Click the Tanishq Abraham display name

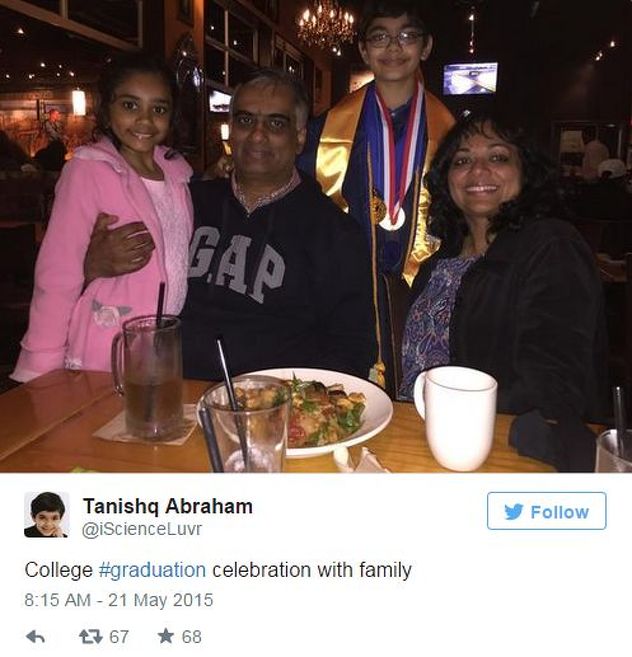click(168, 506)
